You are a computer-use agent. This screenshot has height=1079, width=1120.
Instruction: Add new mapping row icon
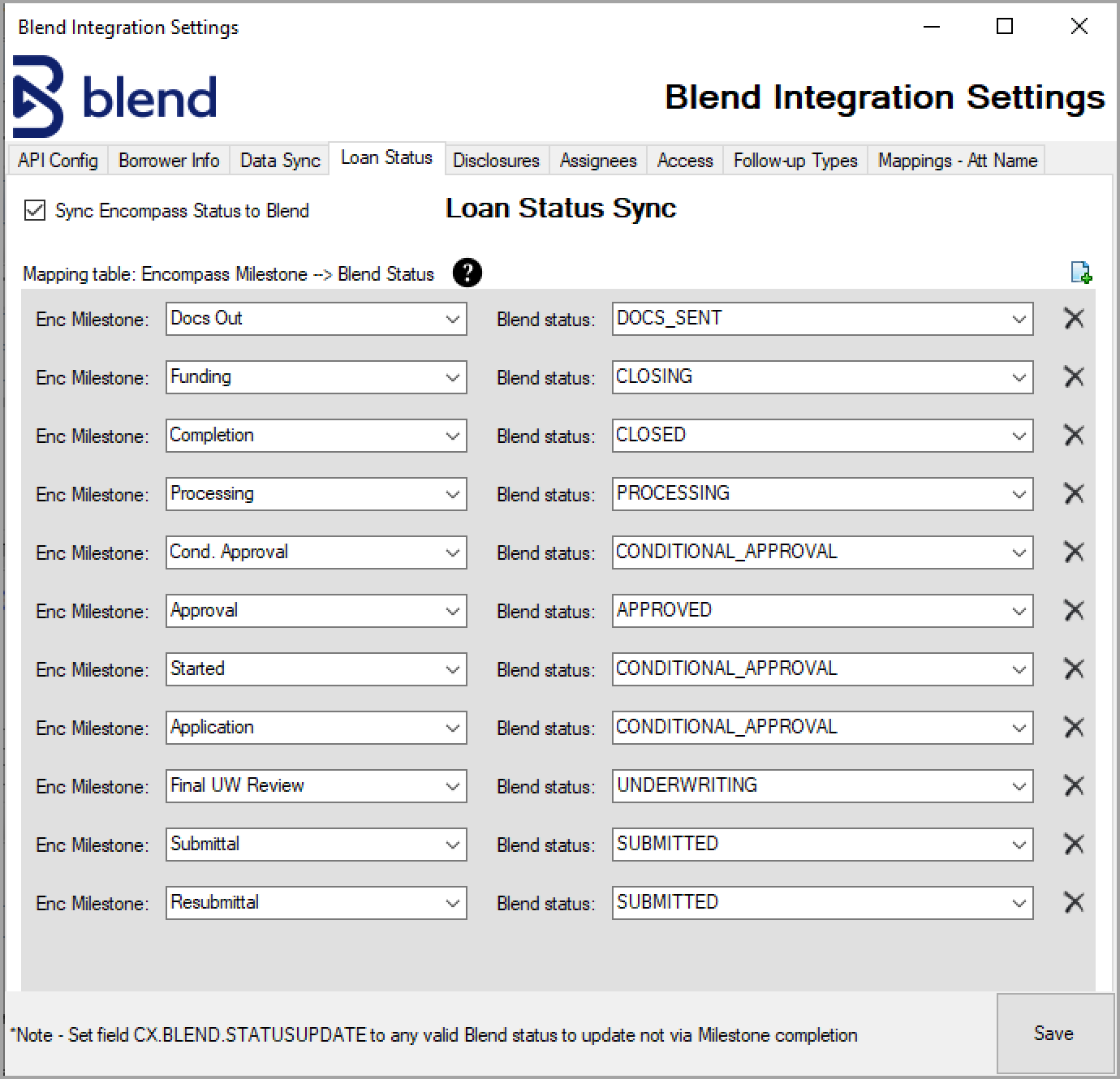(1081, 273)
